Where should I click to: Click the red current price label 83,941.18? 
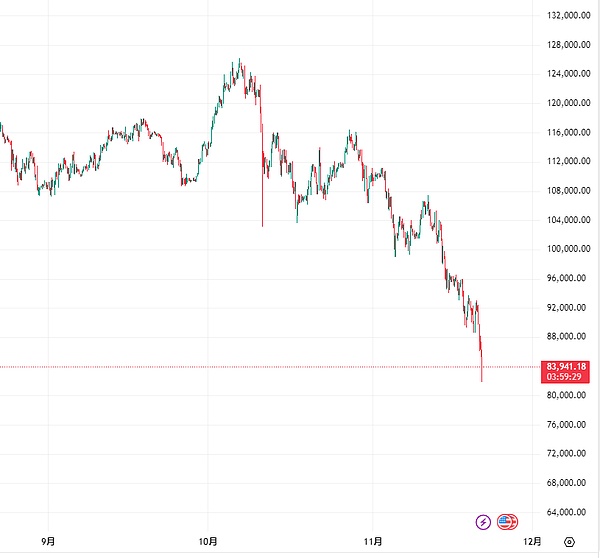[567, 367]
